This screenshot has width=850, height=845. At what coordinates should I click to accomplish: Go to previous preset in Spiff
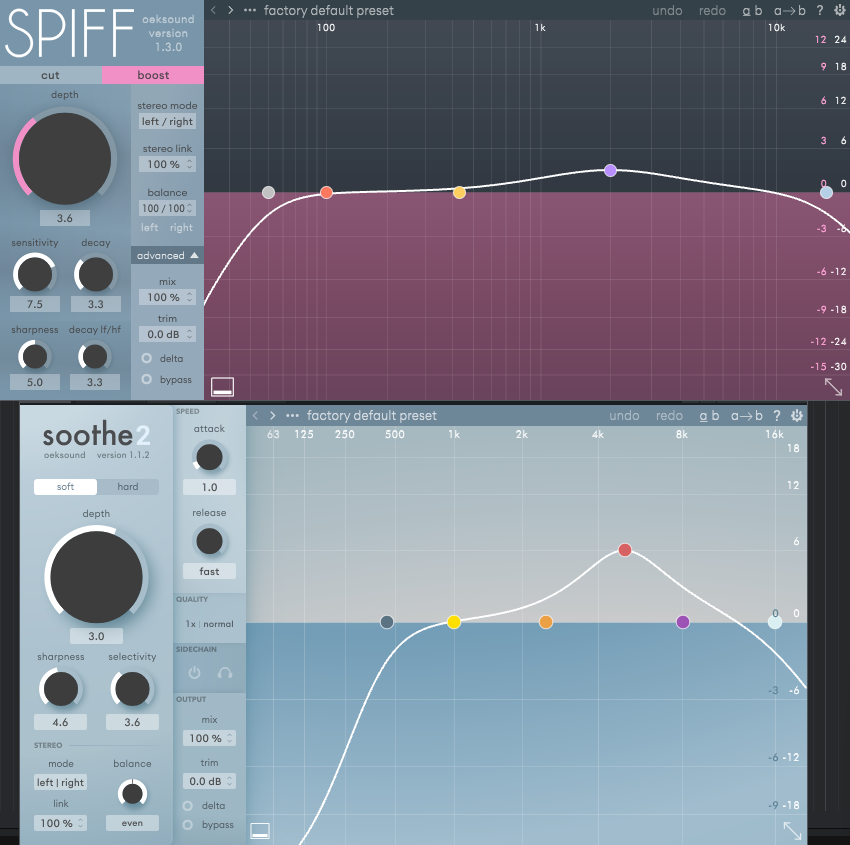point(214,10)
